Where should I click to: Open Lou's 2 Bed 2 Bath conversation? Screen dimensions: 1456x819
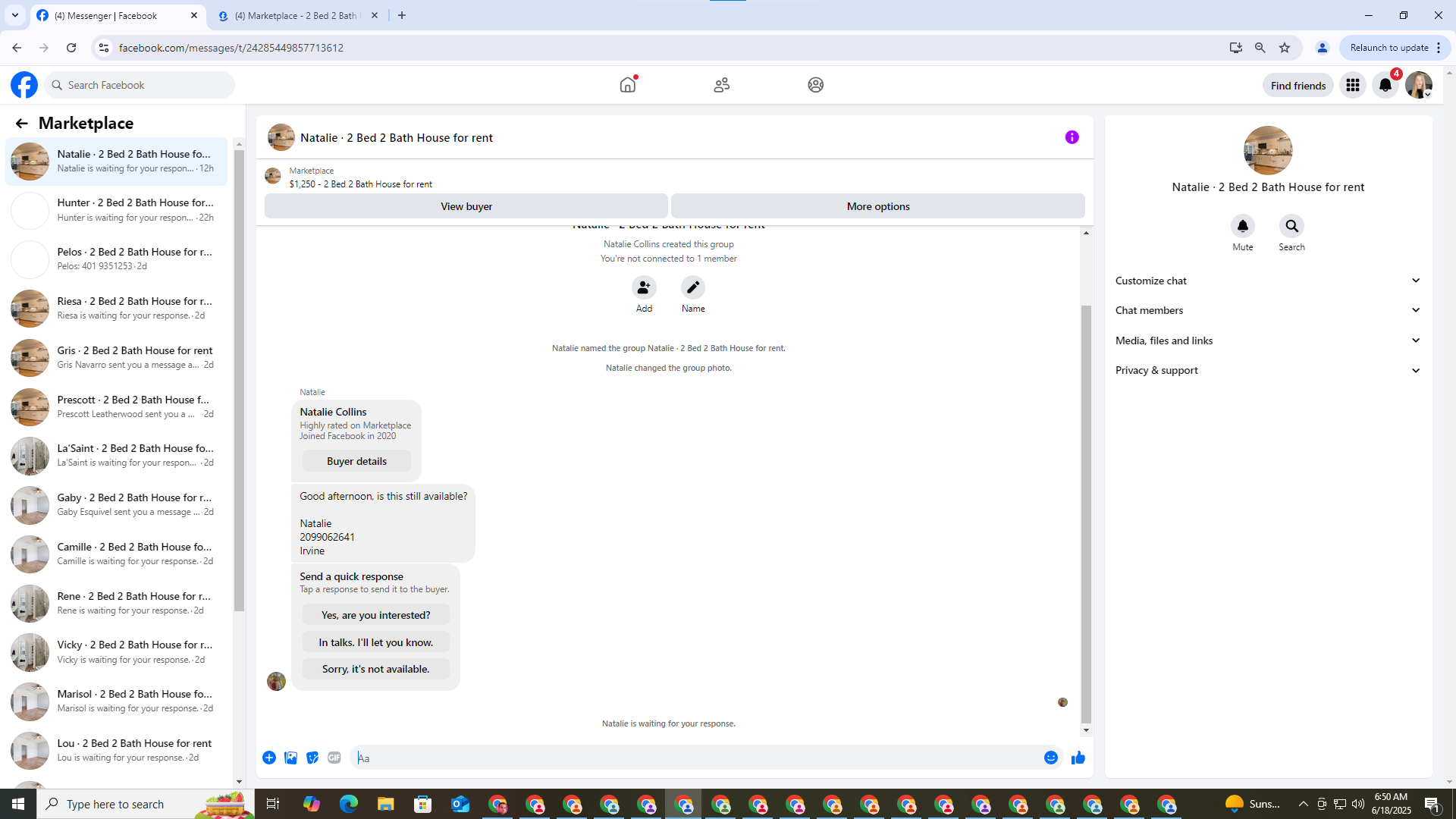pyautogui.click(x=116, y=751)
